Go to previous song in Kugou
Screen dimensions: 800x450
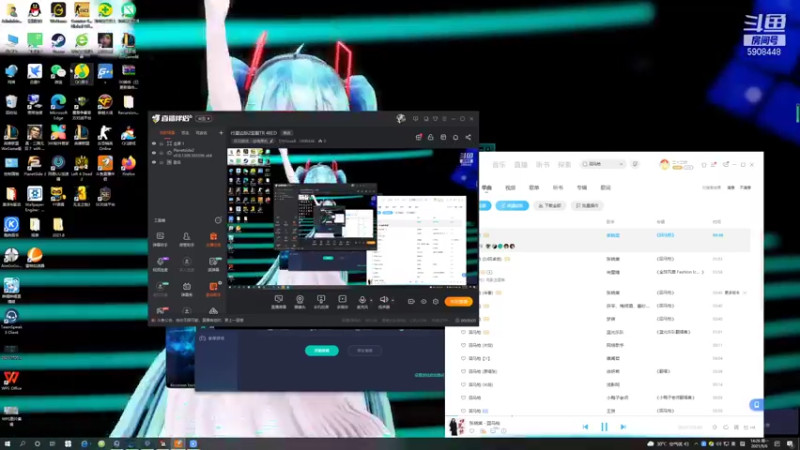pos(585,427)
